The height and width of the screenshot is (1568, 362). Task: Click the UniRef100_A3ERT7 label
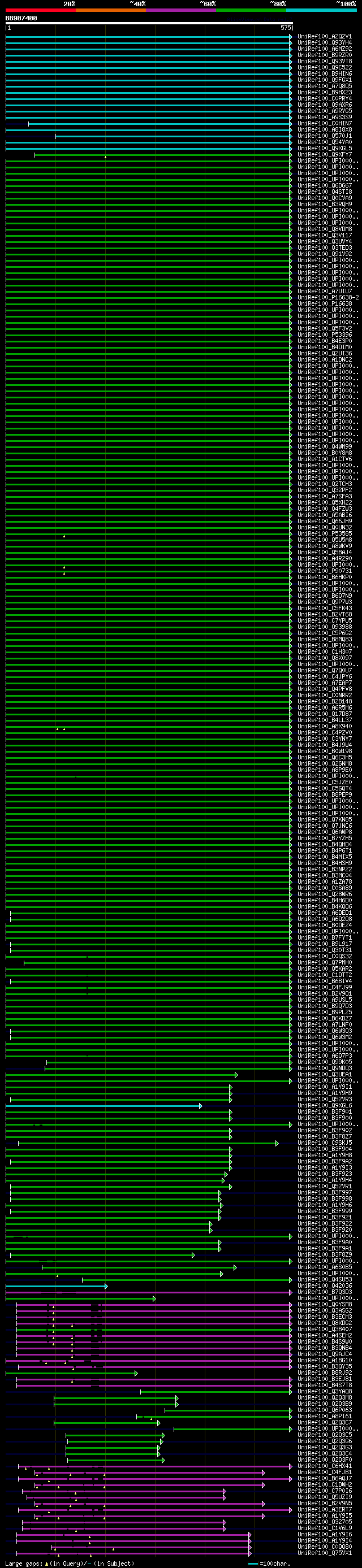pyautogui.click(x=324, y=1509)
